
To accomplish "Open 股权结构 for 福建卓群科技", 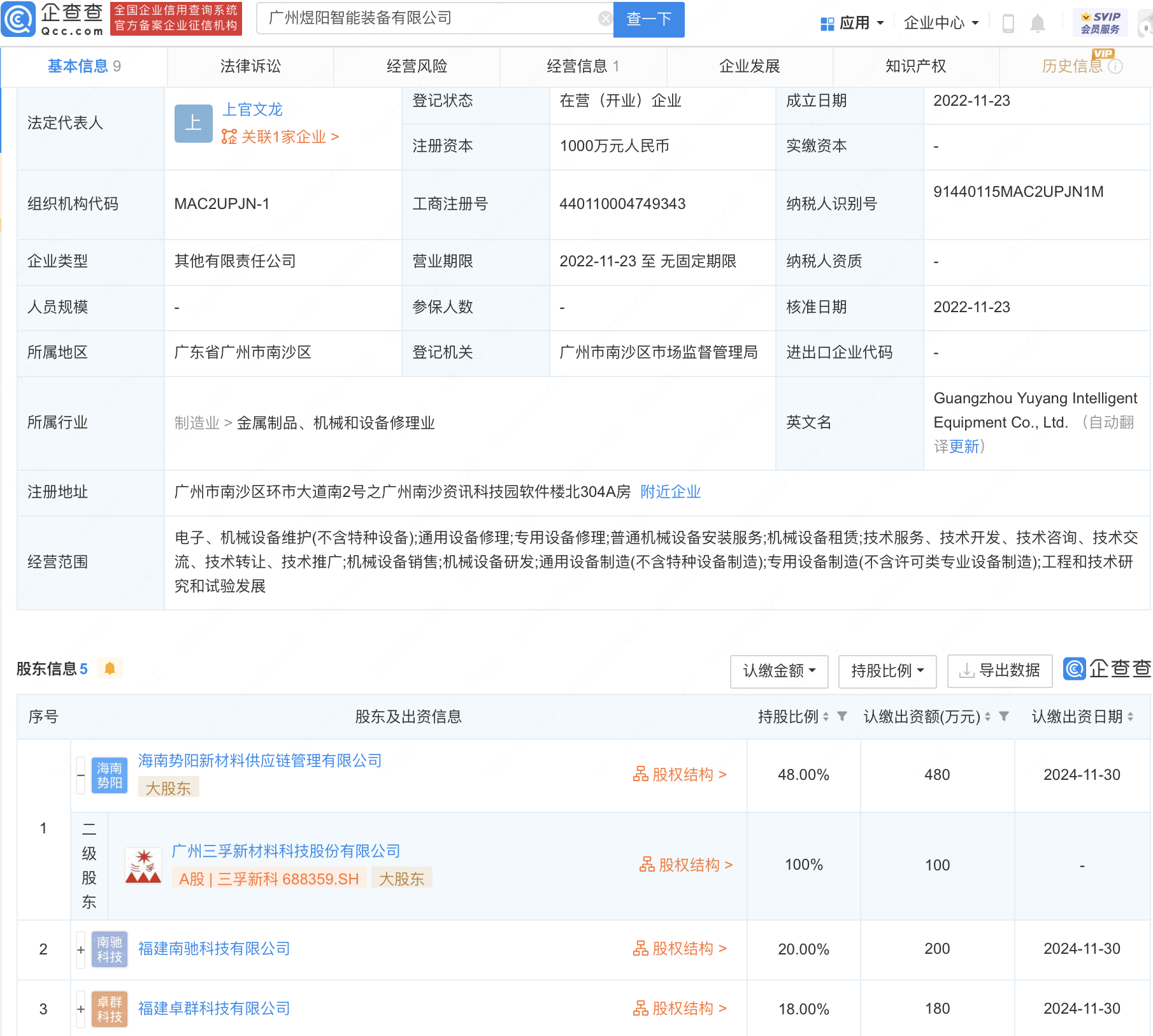I will (680, 1009).
